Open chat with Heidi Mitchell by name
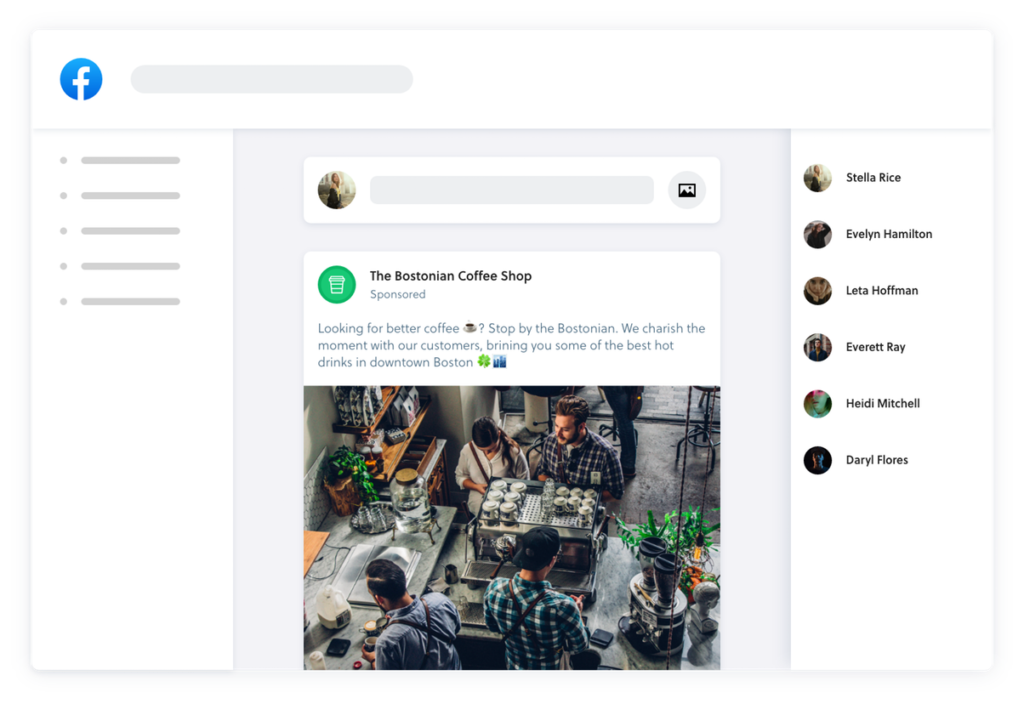Viewport: 1024px width, 704px height. click(882, 404)
